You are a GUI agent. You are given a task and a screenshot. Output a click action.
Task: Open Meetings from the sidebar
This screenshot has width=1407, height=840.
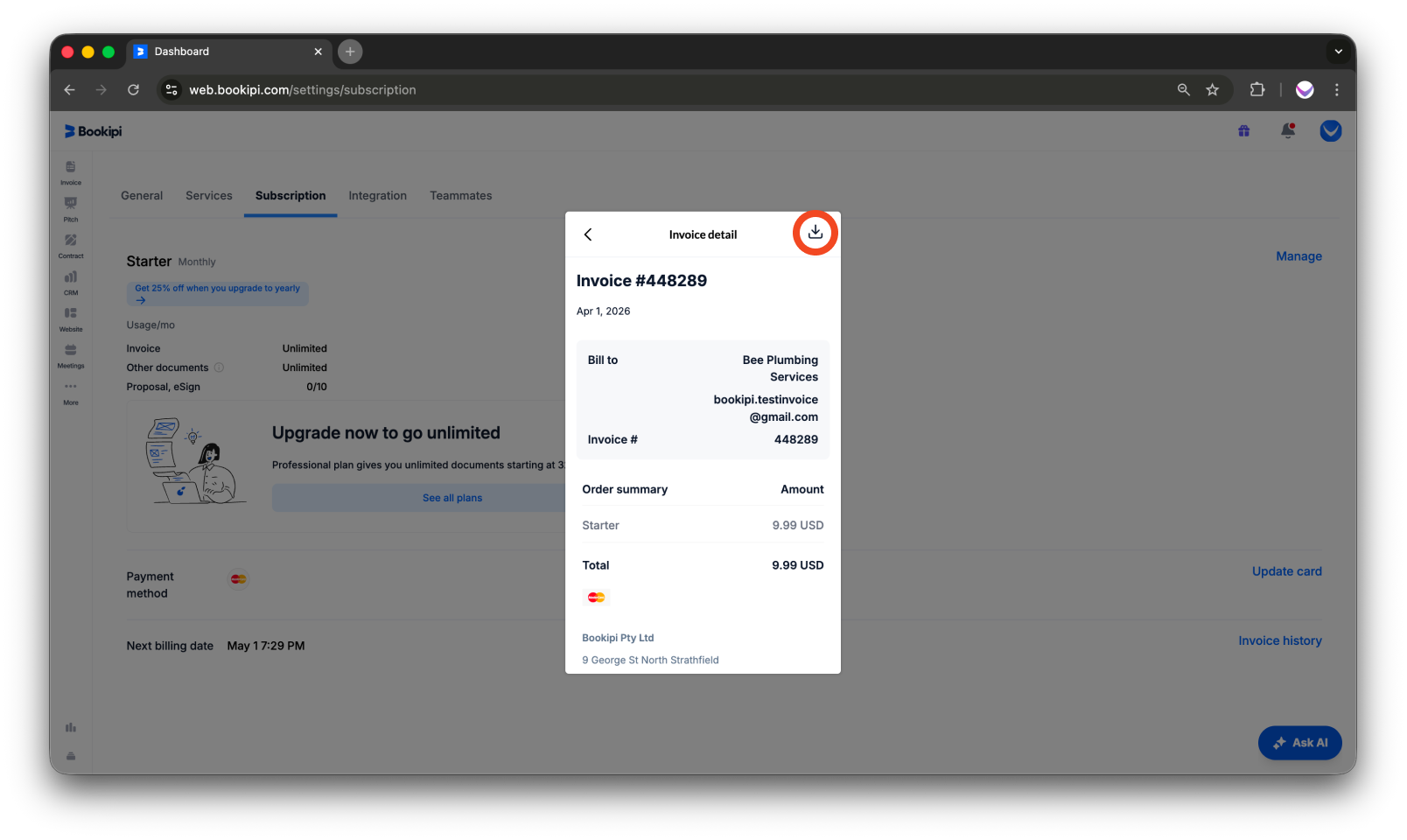(x=70, y=355)
